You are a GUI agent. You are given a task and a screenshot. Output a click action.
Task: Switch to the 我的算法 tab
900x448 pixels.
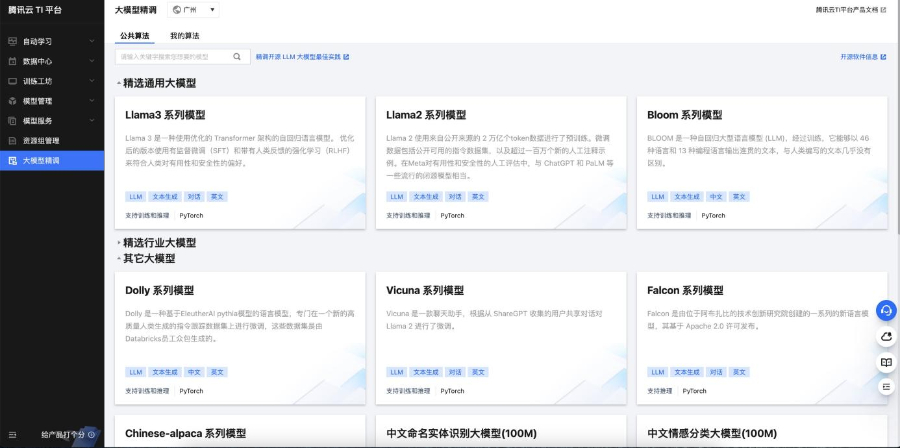184,36
